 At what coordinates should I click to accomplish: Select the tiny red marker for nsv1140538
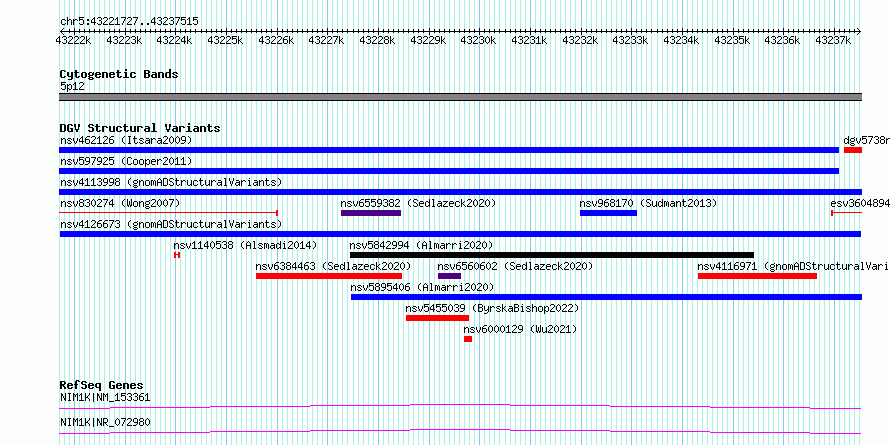177,255
